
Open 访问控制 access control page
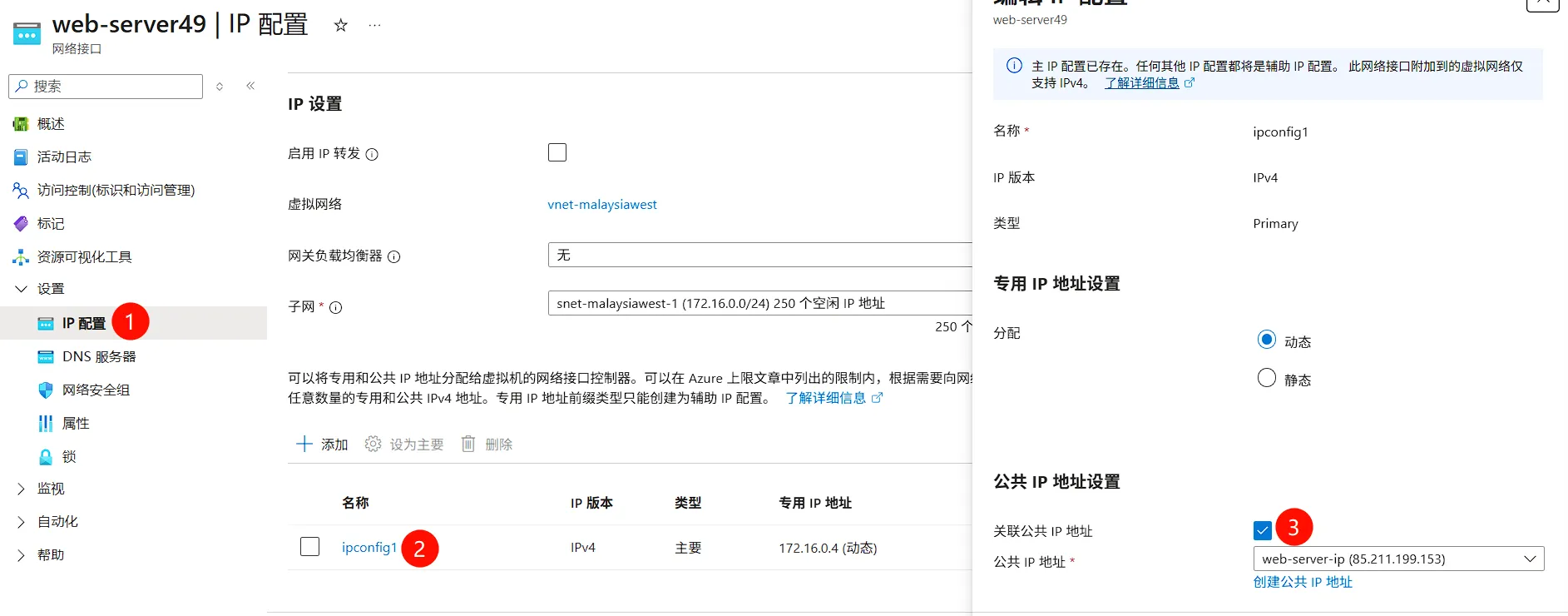tap(116, 191)
